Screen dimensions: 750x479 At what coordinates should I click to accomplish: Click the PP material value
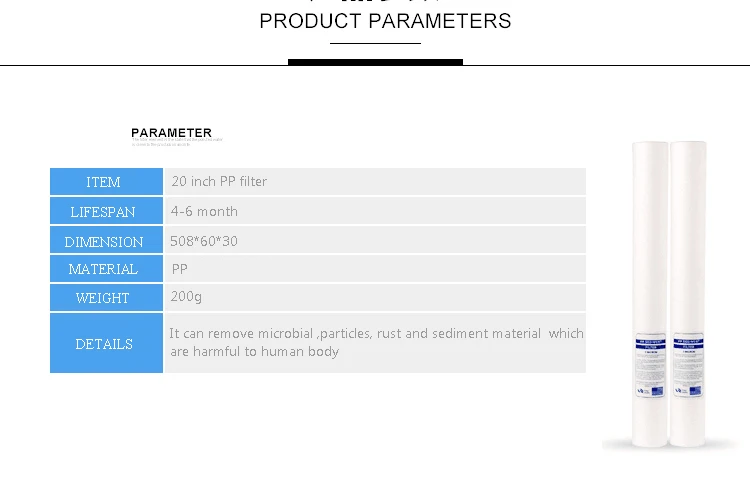(x=180, y=269)
